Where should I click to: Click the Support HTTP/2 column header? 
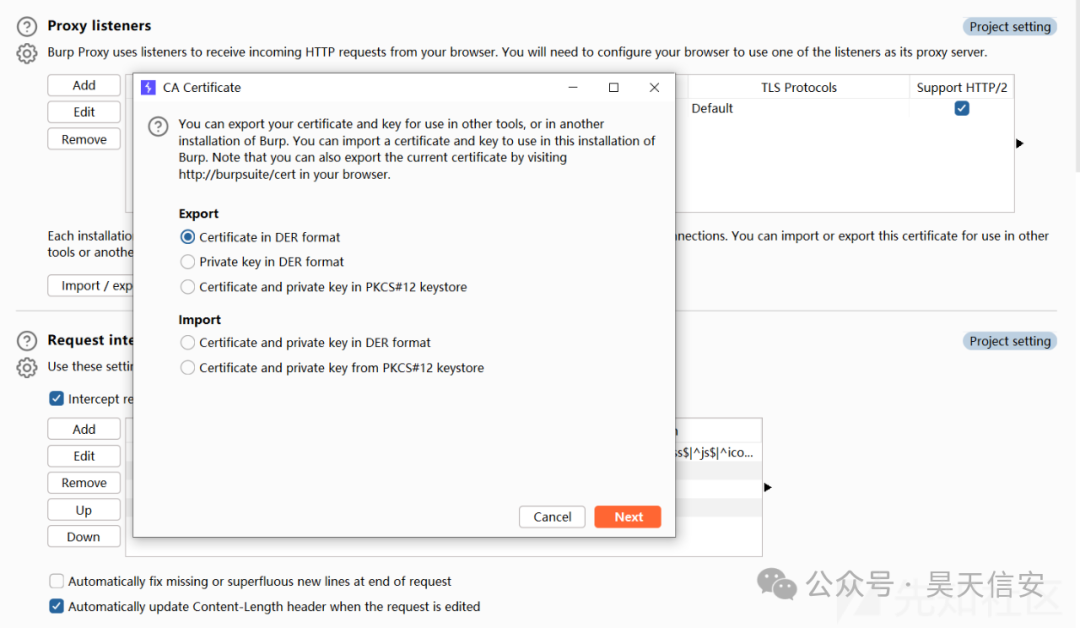(962, 87)
